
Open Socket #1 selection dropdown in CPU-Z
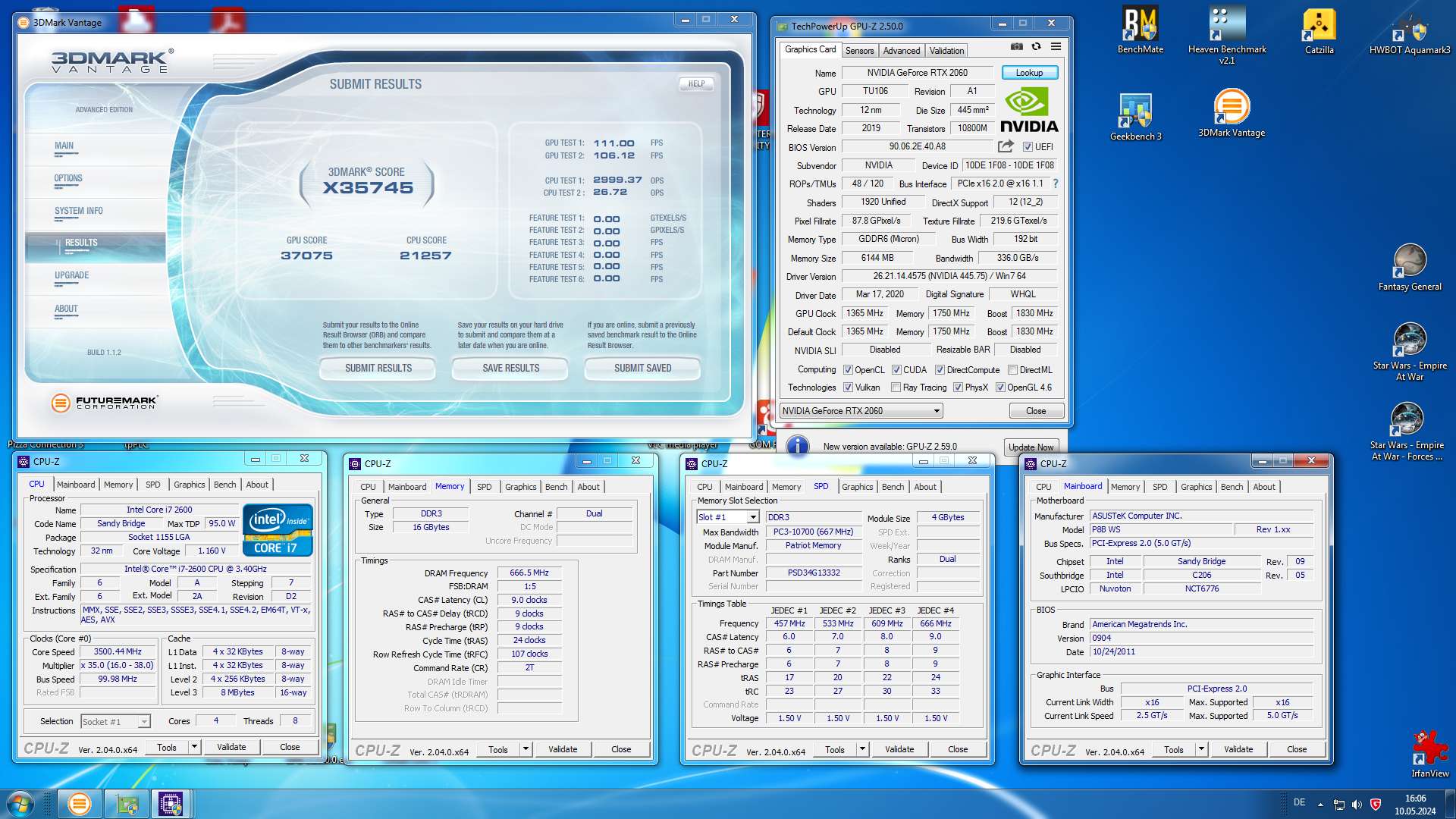(x=115, y=721)
